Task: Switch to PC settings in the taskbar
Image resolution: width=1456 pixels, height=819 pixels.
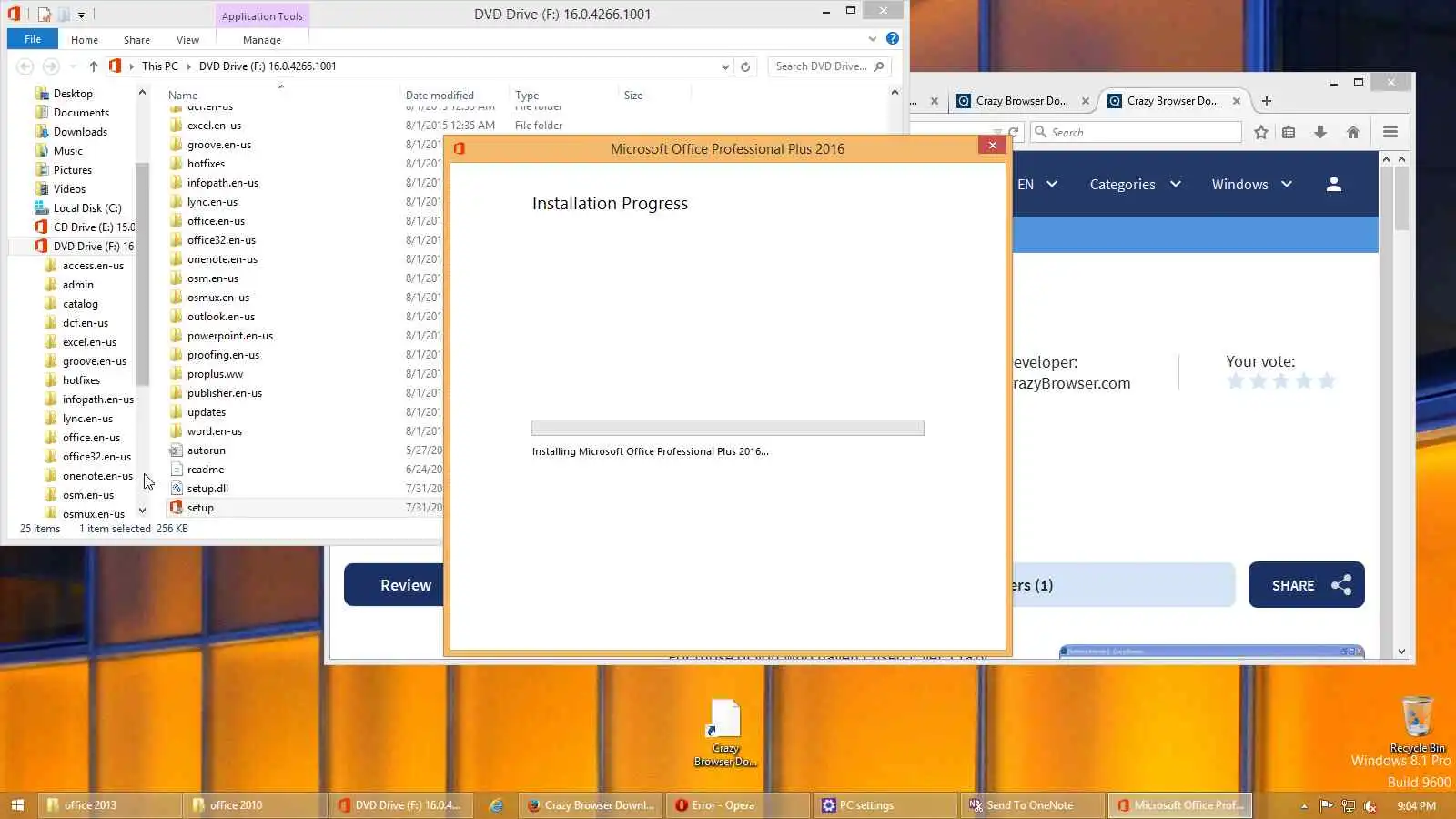Action: 885,805
